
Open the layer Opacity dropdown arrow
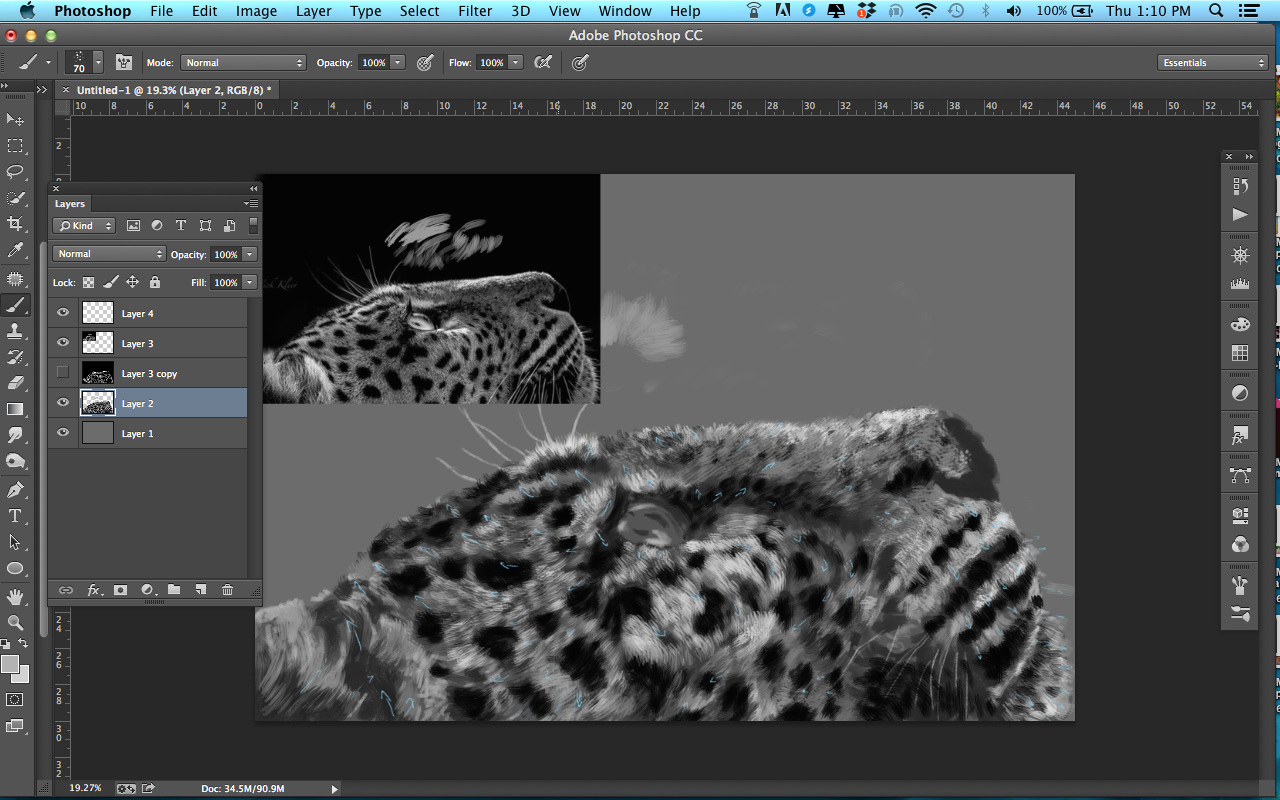pos(250,254)
